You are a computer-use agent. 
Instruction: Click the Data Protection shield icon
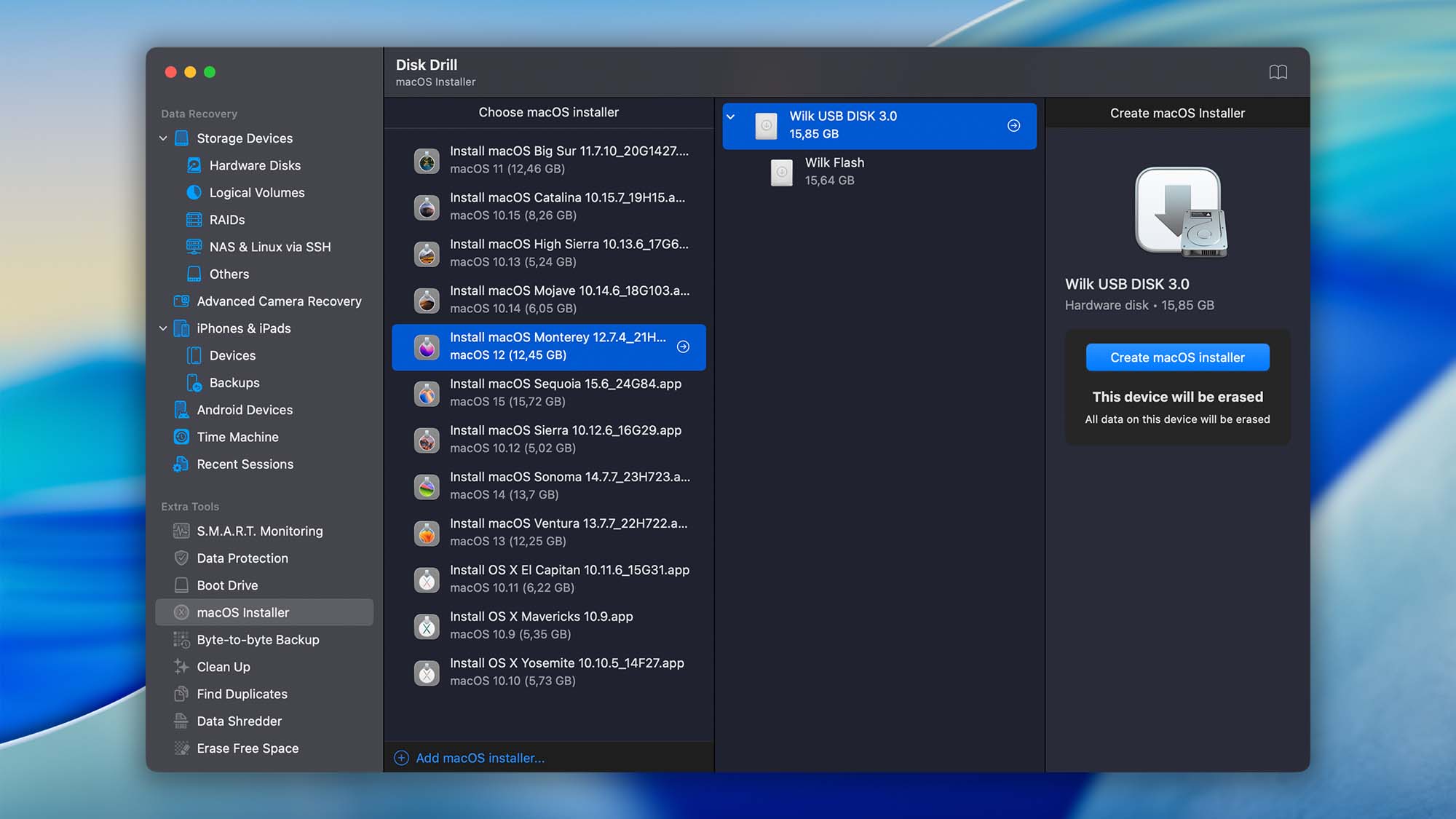point(181,558)
